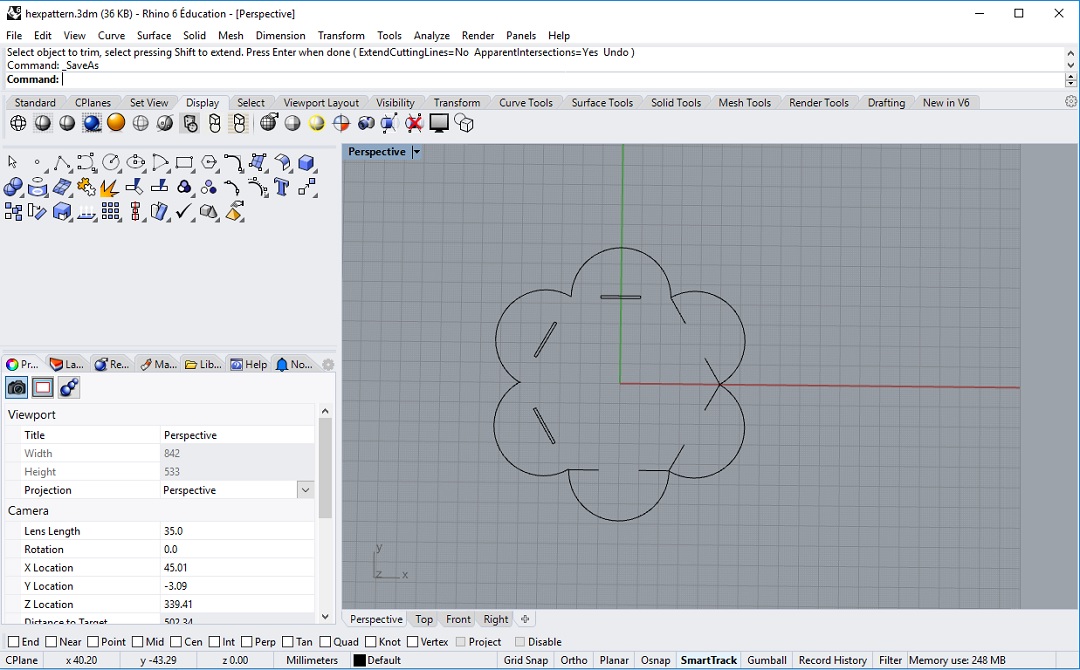Click into the Command input field
The image size is (1080, 670).
pos(561,79)
